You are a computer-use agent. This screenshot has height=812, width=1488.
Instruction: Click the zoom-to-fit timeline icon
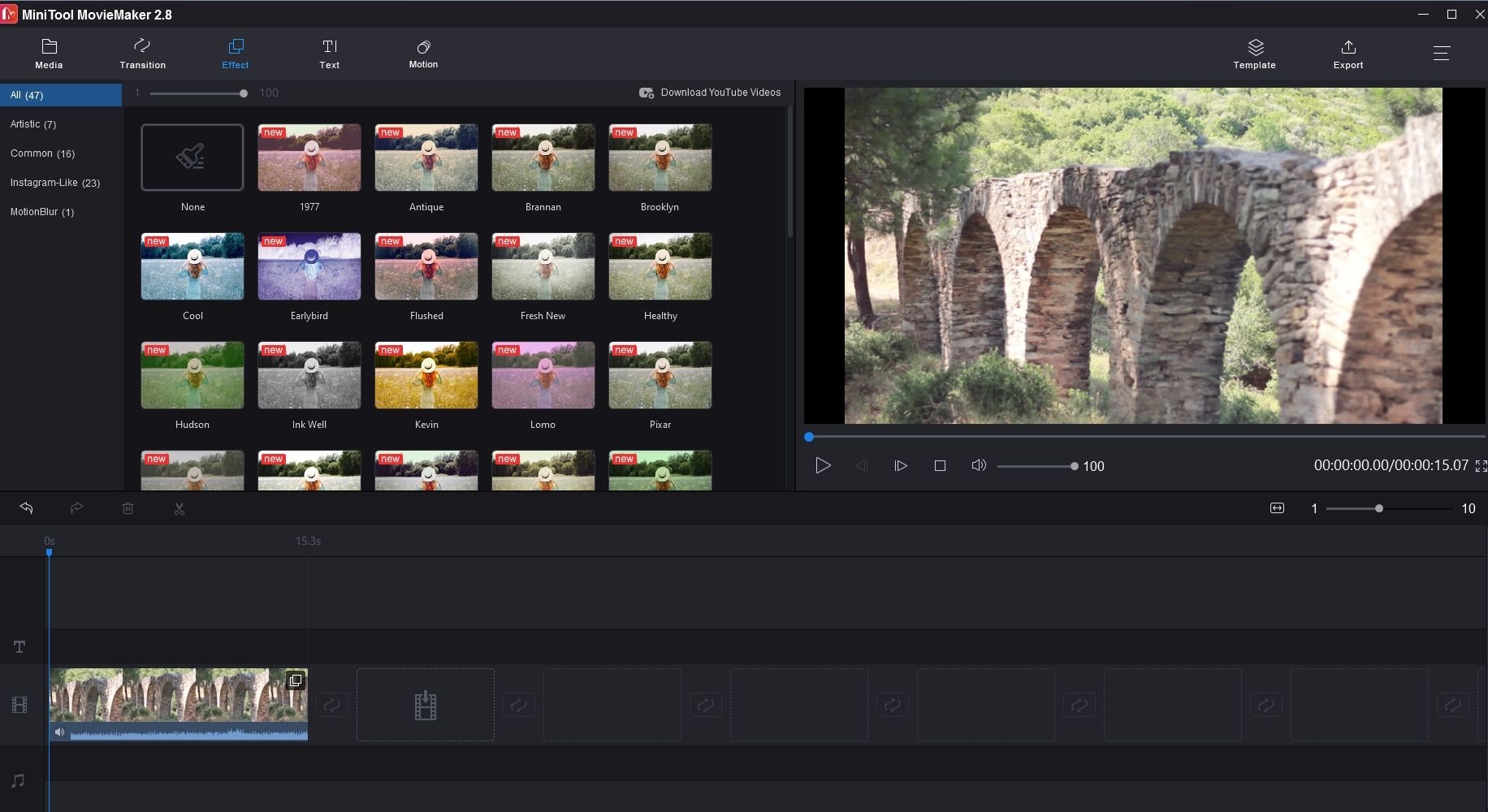point(1277,508)
